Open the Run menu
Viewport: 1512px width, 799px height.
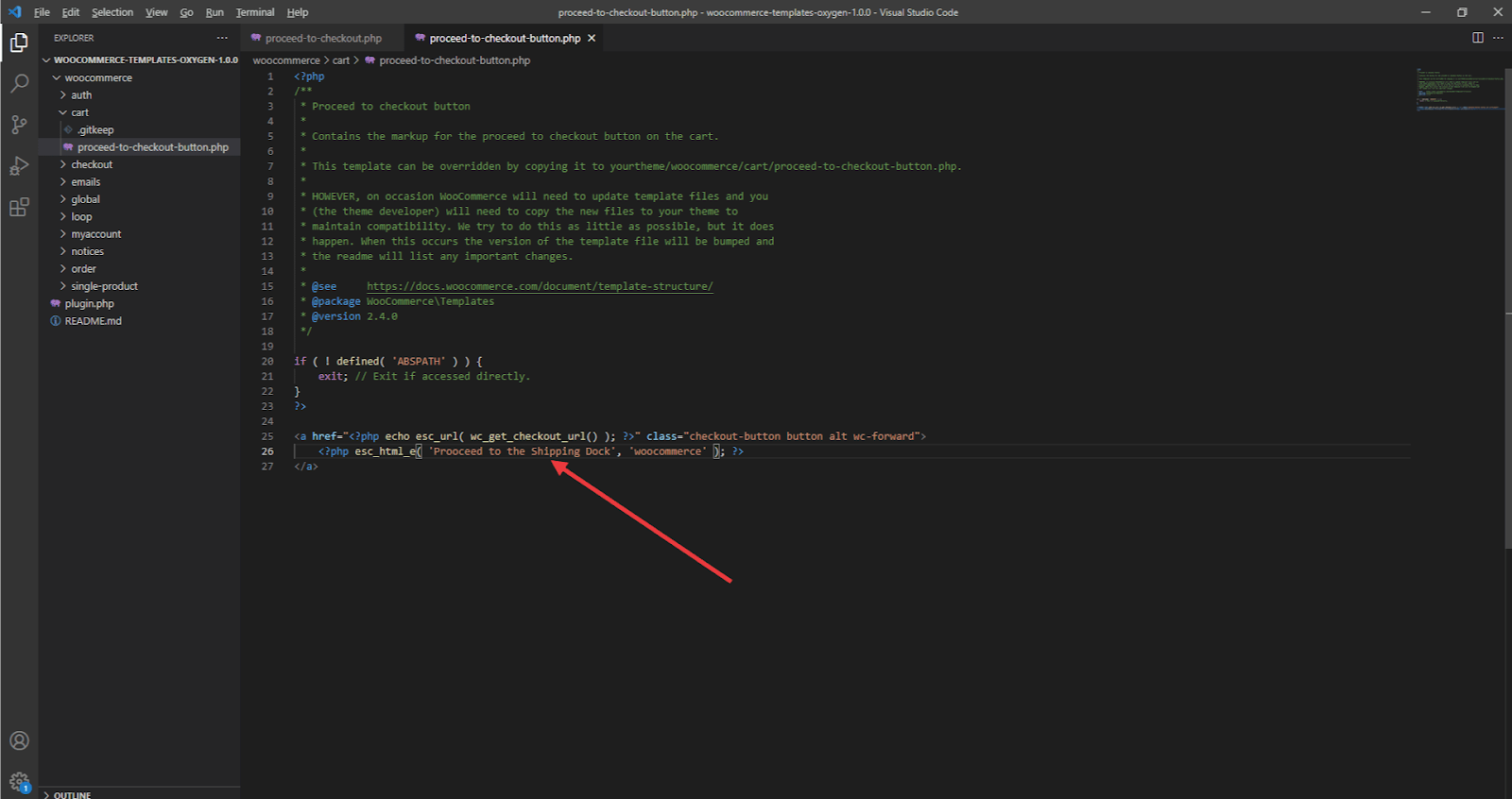tap(215, 12)
